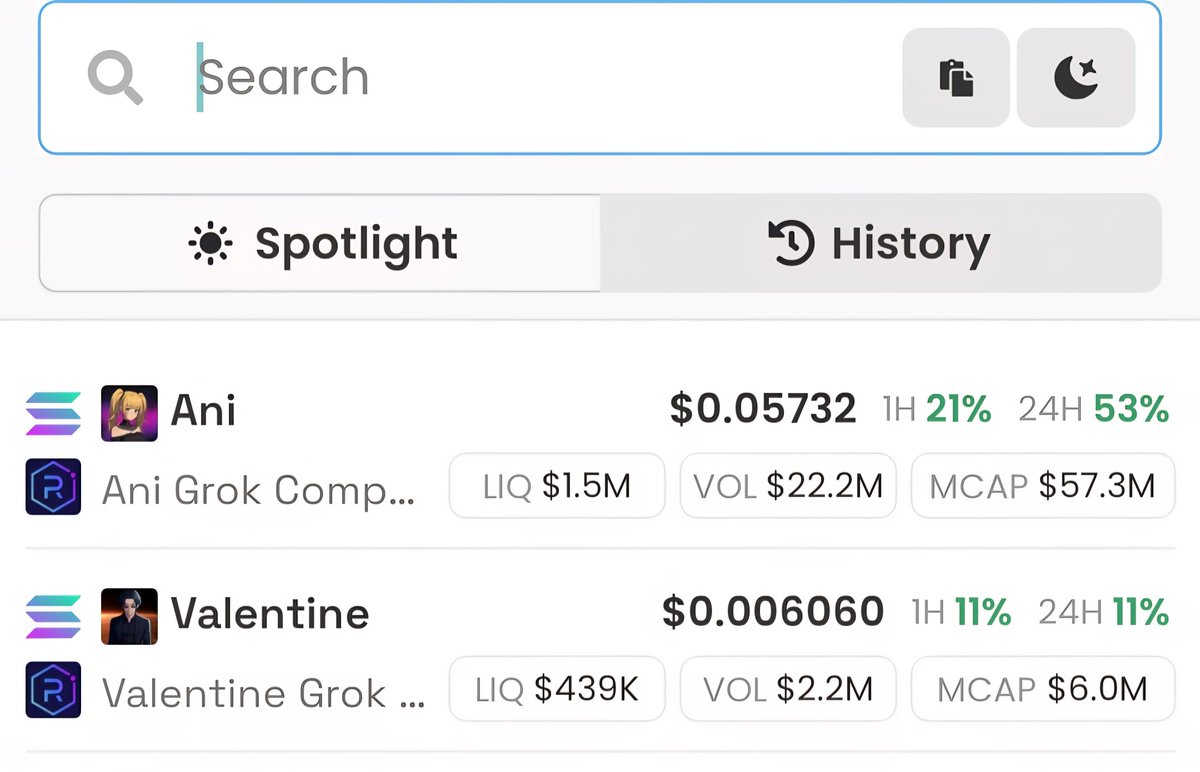Click the Solana logo beside Valentine
1200x772 pixels.
tap(53, 615)
